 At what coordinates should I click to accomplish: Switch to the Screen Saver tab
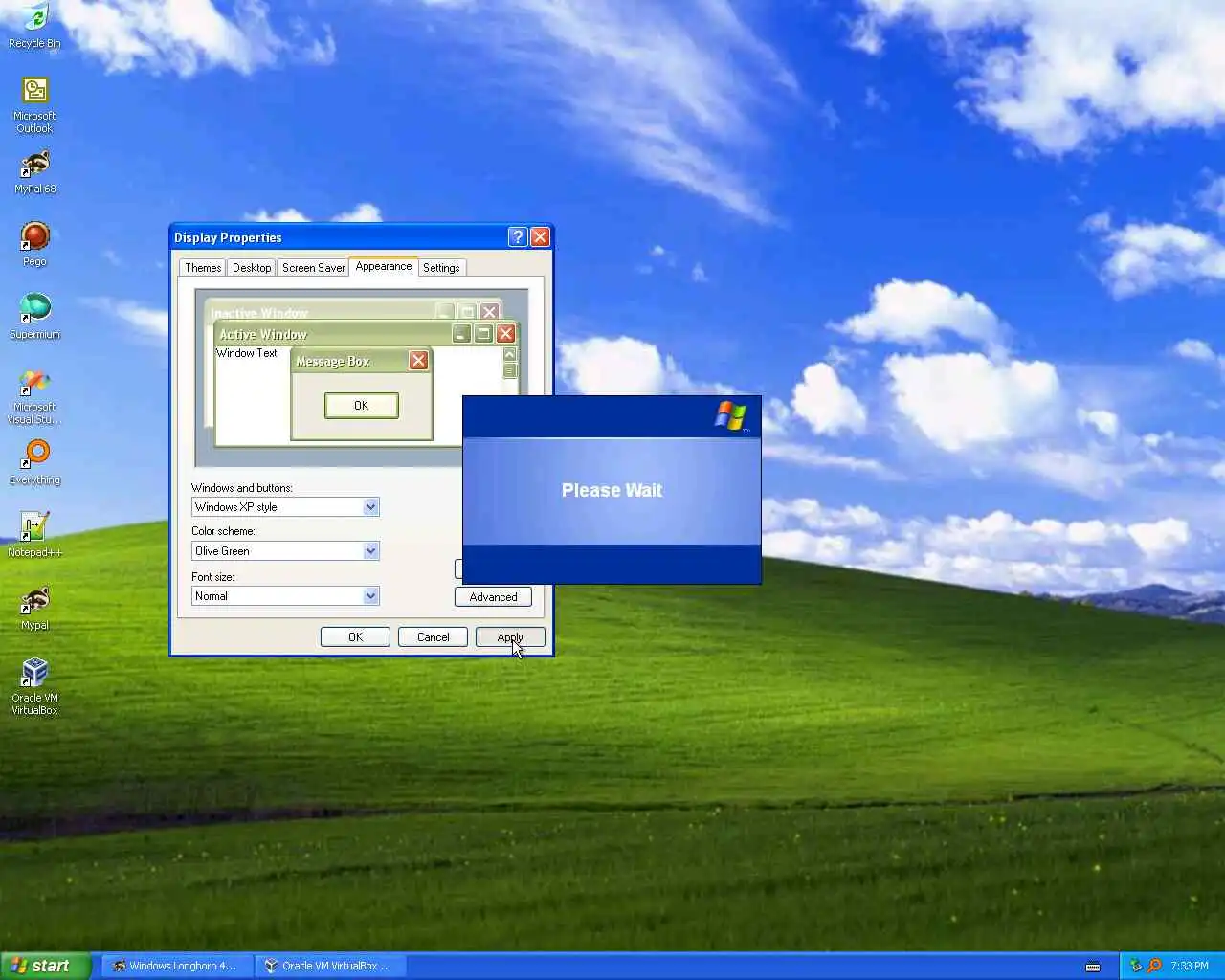[x=313, y=268]
